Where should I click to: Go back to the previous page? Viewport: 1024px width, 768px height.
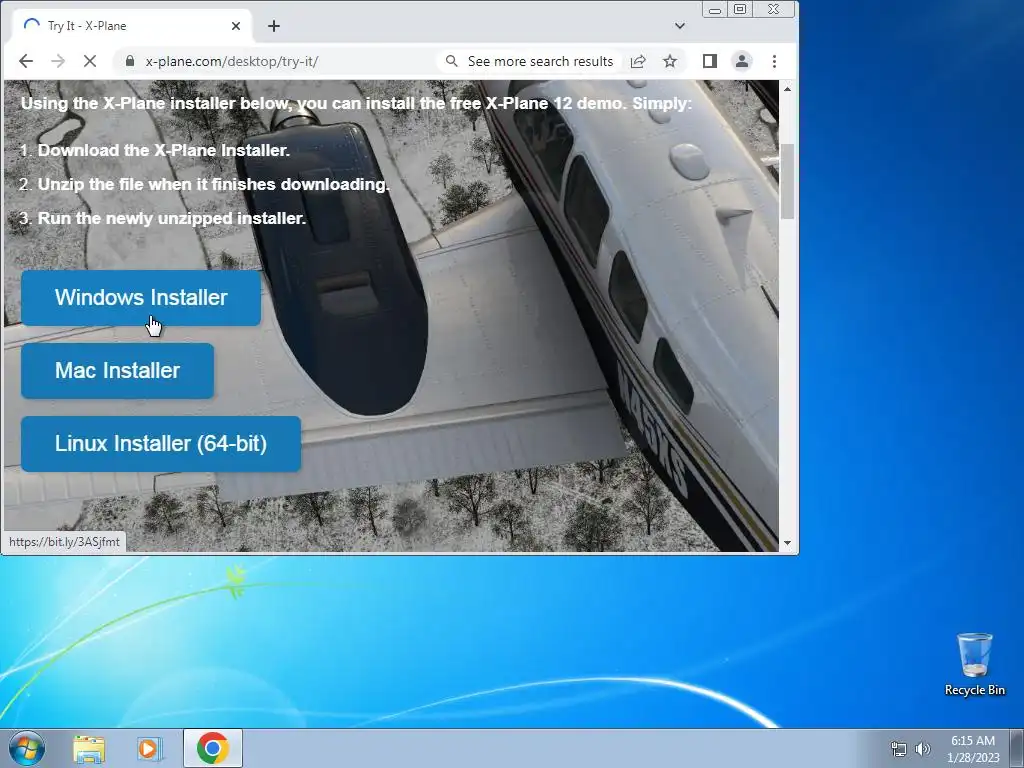tap(26, 61)
